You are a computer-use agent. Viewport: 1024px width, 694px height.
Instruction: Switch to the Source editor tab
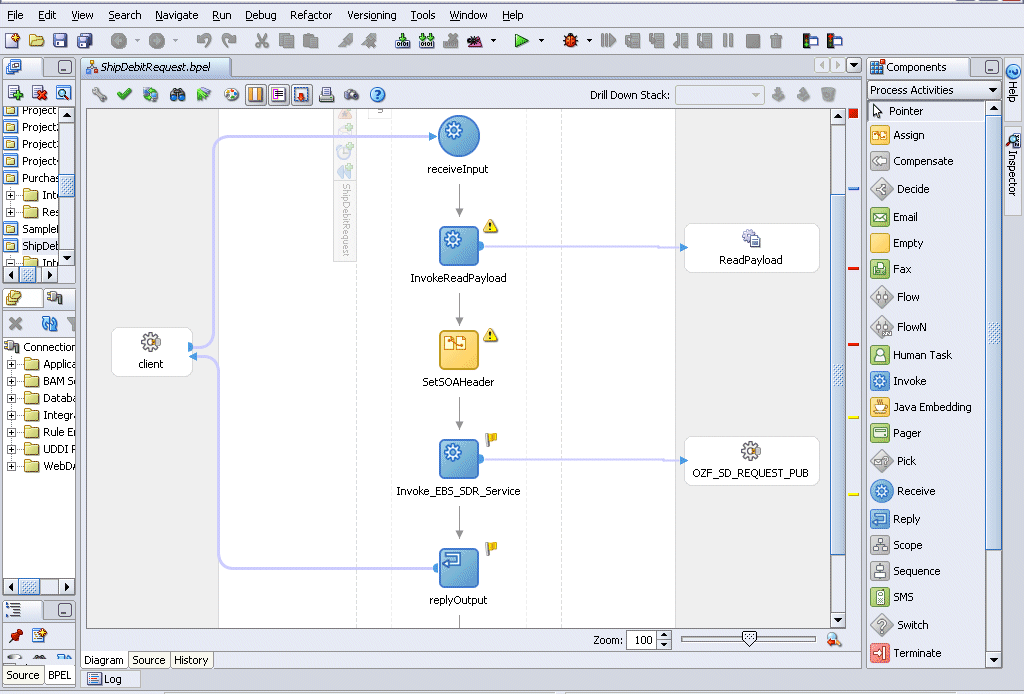(x=149, y=660)
